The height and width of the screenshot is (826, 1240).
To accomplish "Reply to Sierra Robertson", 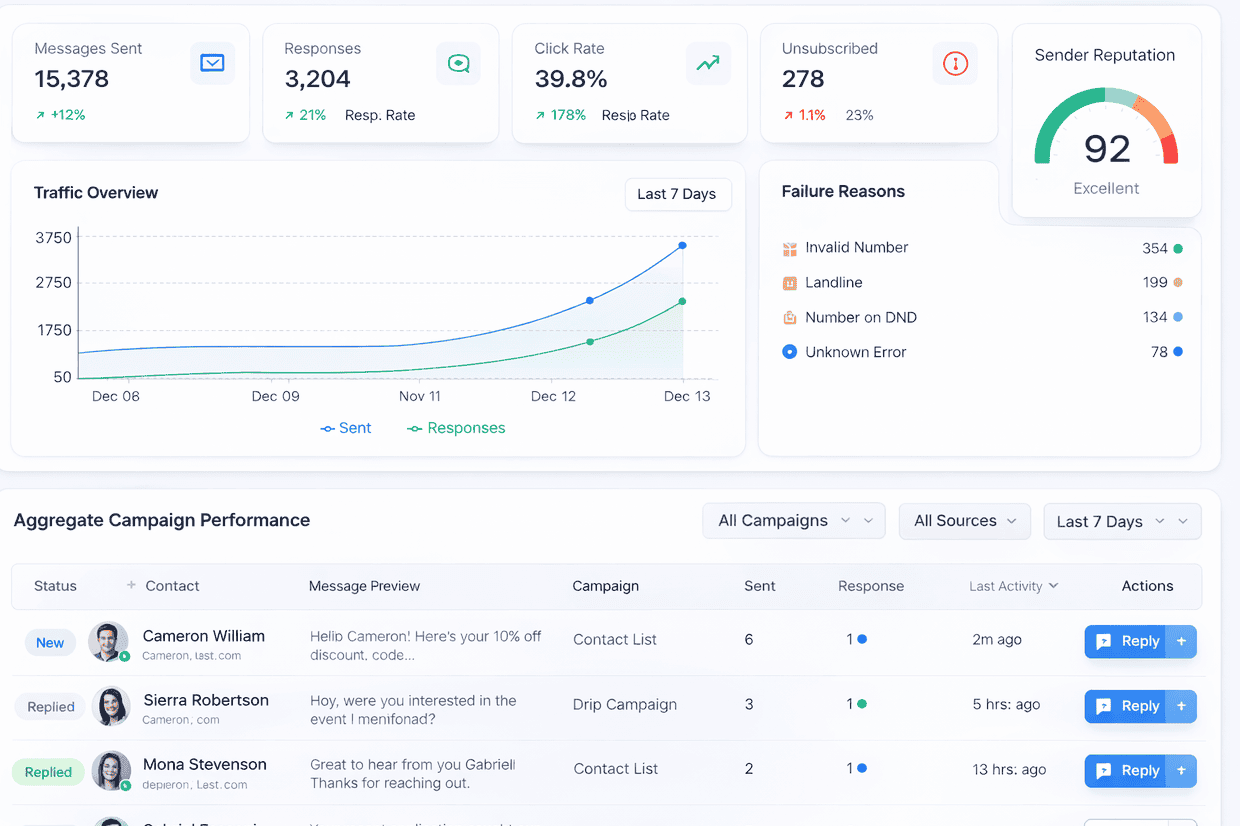I will (1126, 706).
